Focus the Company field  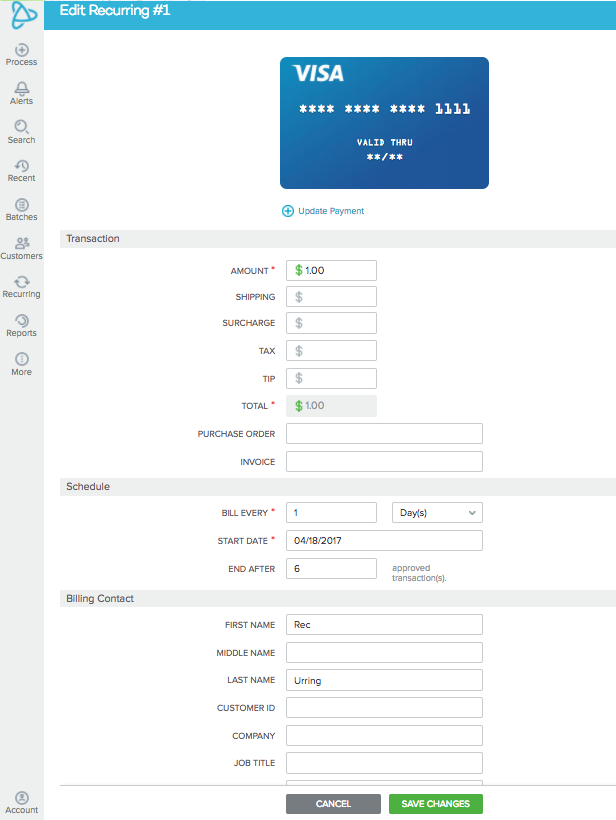point(384,736)
